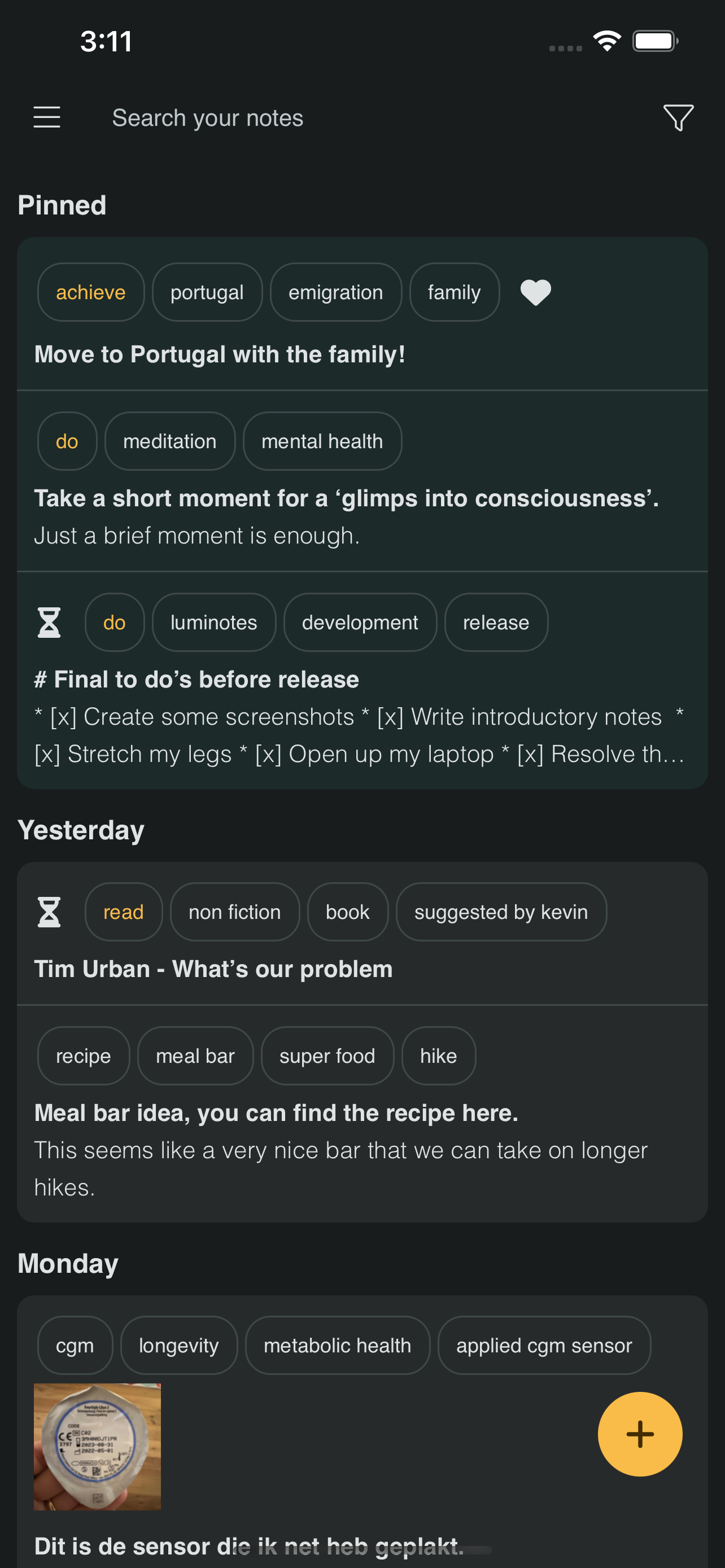Viewport: 725px width, 1568px height.
Task: Tap the Wi-Fi status icon
Action: click(607, 41)
